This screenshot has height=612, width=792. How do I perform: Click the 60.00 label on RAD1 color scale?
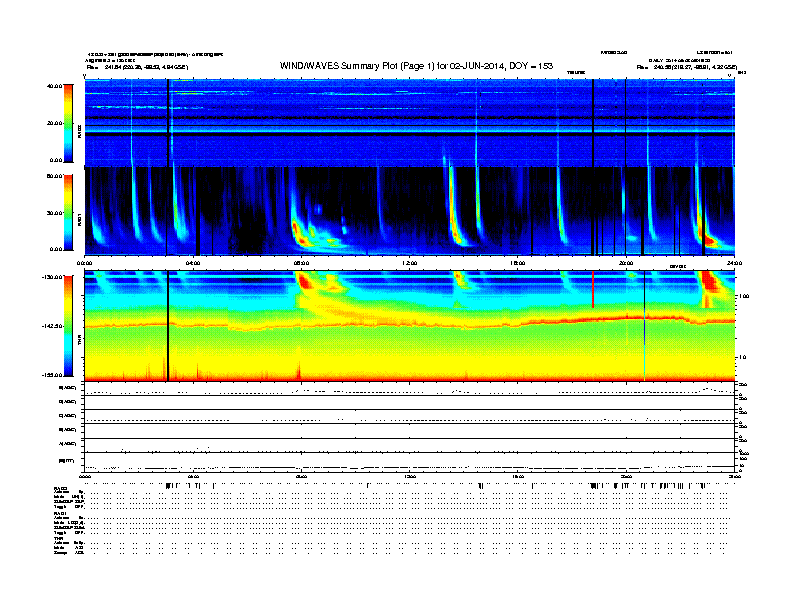pos(54,176)
